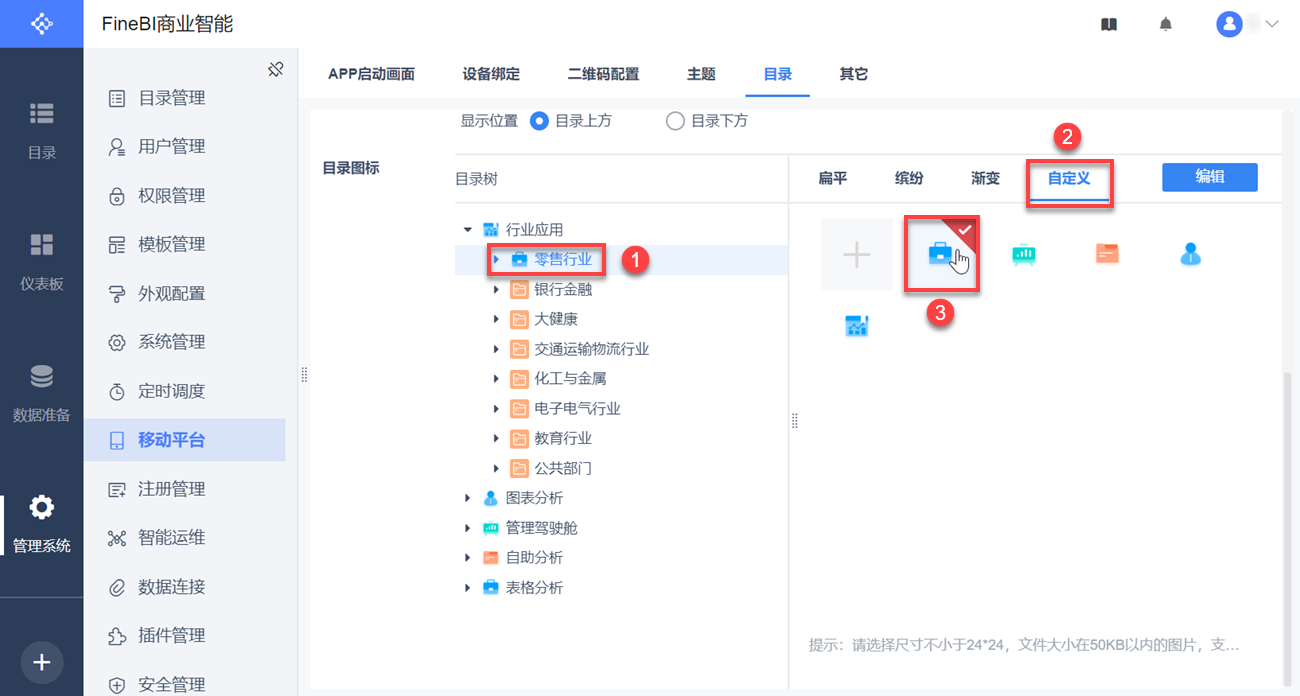This screenshot has width=1300, height=696.
Task: Click the 编辑 button
Action: click(x=1209, y=177)
